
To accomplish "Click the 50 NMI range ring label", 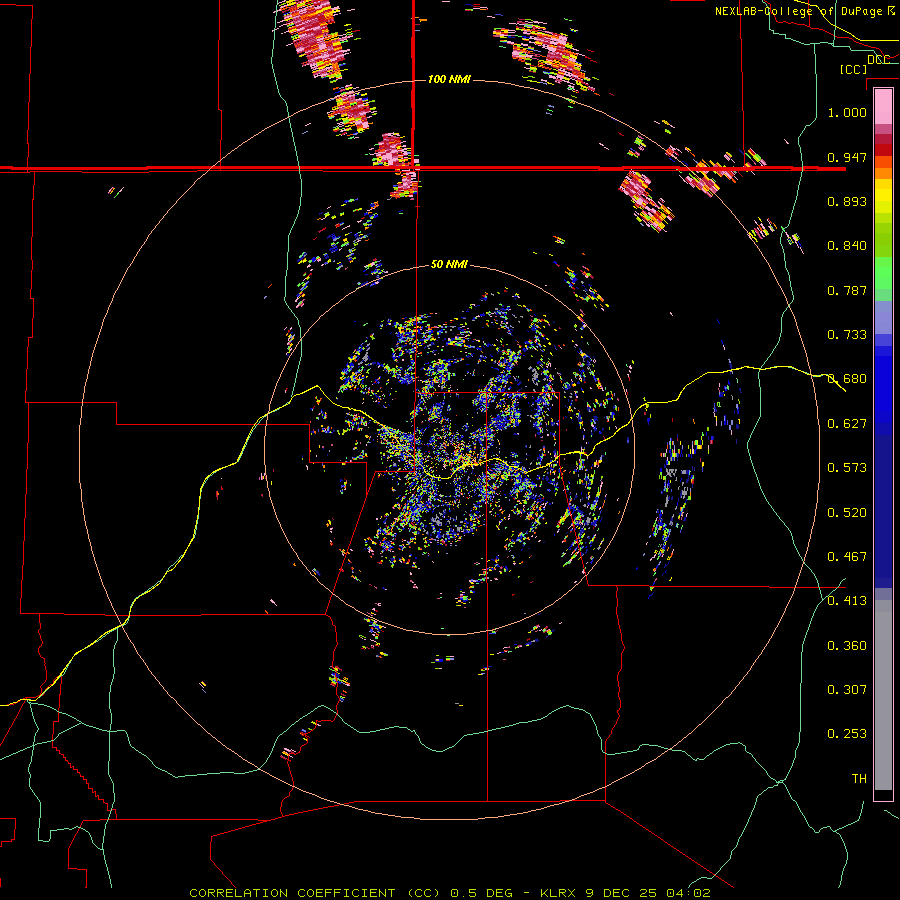I will coord(449,265).
